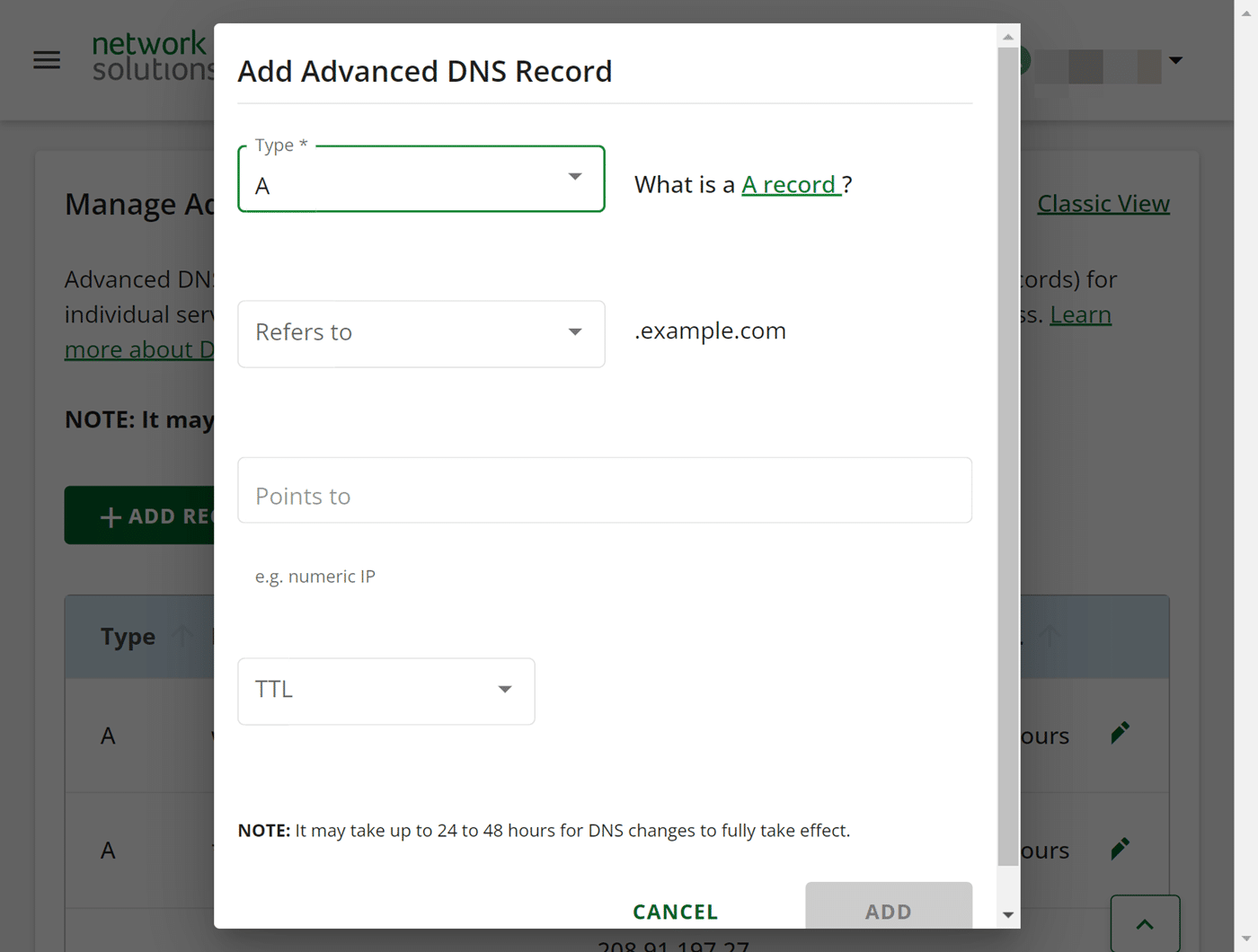Open the hamburger navigation menu
Image resolution: width=1258 pixels, height=952 pixels.
(x=46, y=59)
